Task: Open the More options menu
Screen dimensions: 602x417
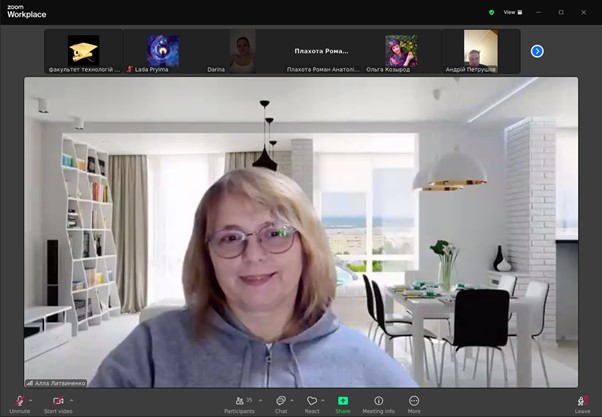Action: [414, 401]
